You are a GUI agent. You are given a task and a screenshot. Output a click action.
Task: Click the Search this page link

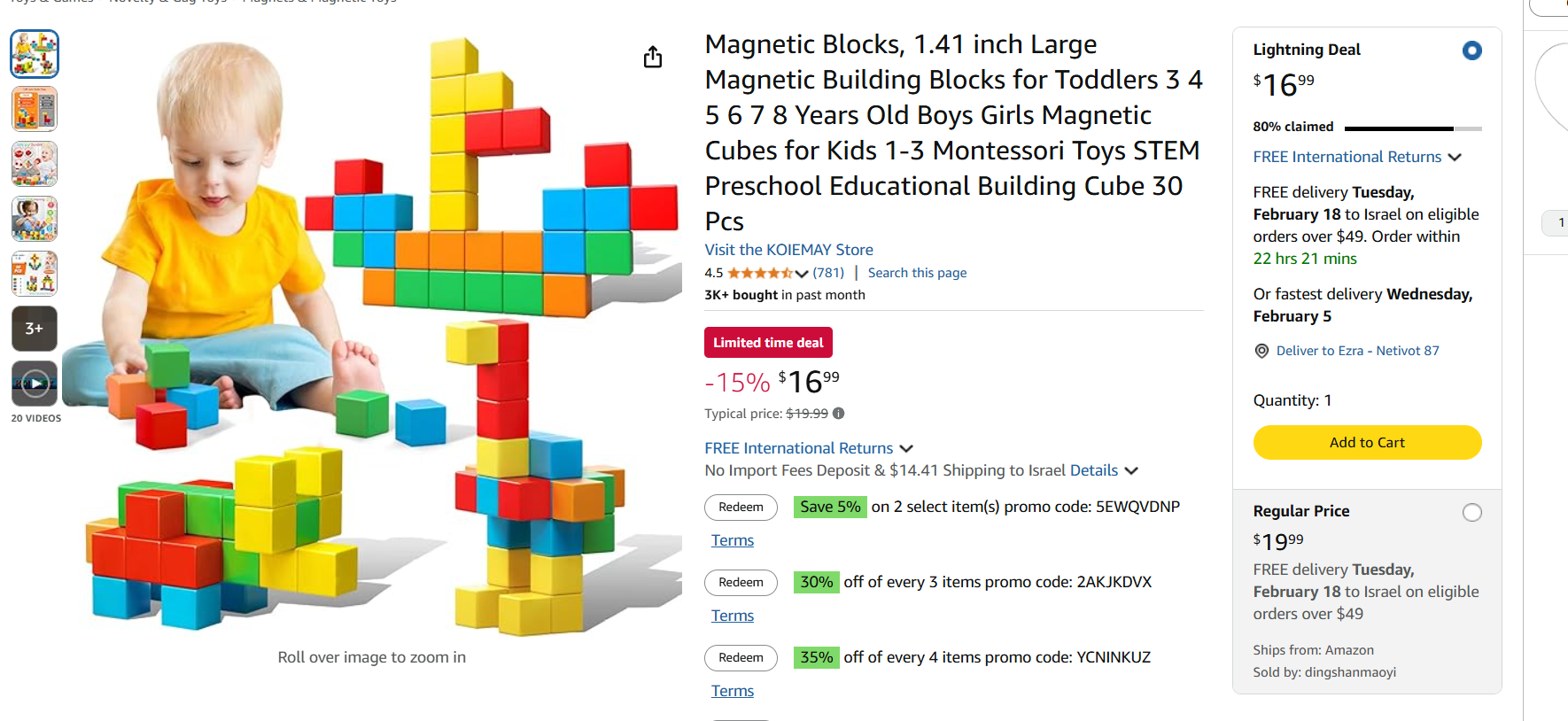coord(917,273)
